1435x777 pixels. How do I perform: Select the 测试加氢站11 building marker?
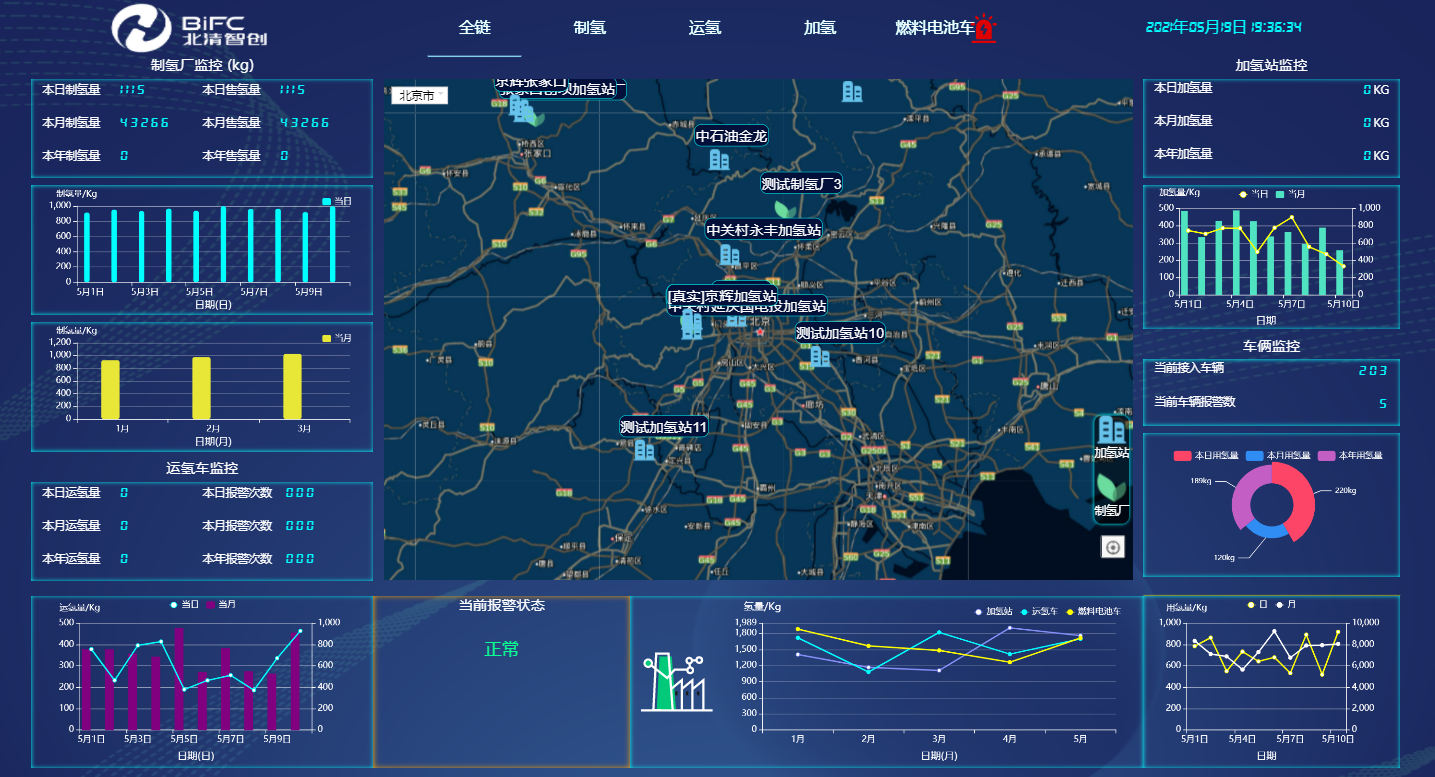645,450
